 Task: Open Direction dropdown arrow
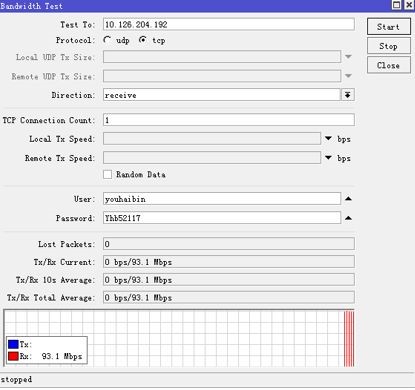[x=348, y=95]
